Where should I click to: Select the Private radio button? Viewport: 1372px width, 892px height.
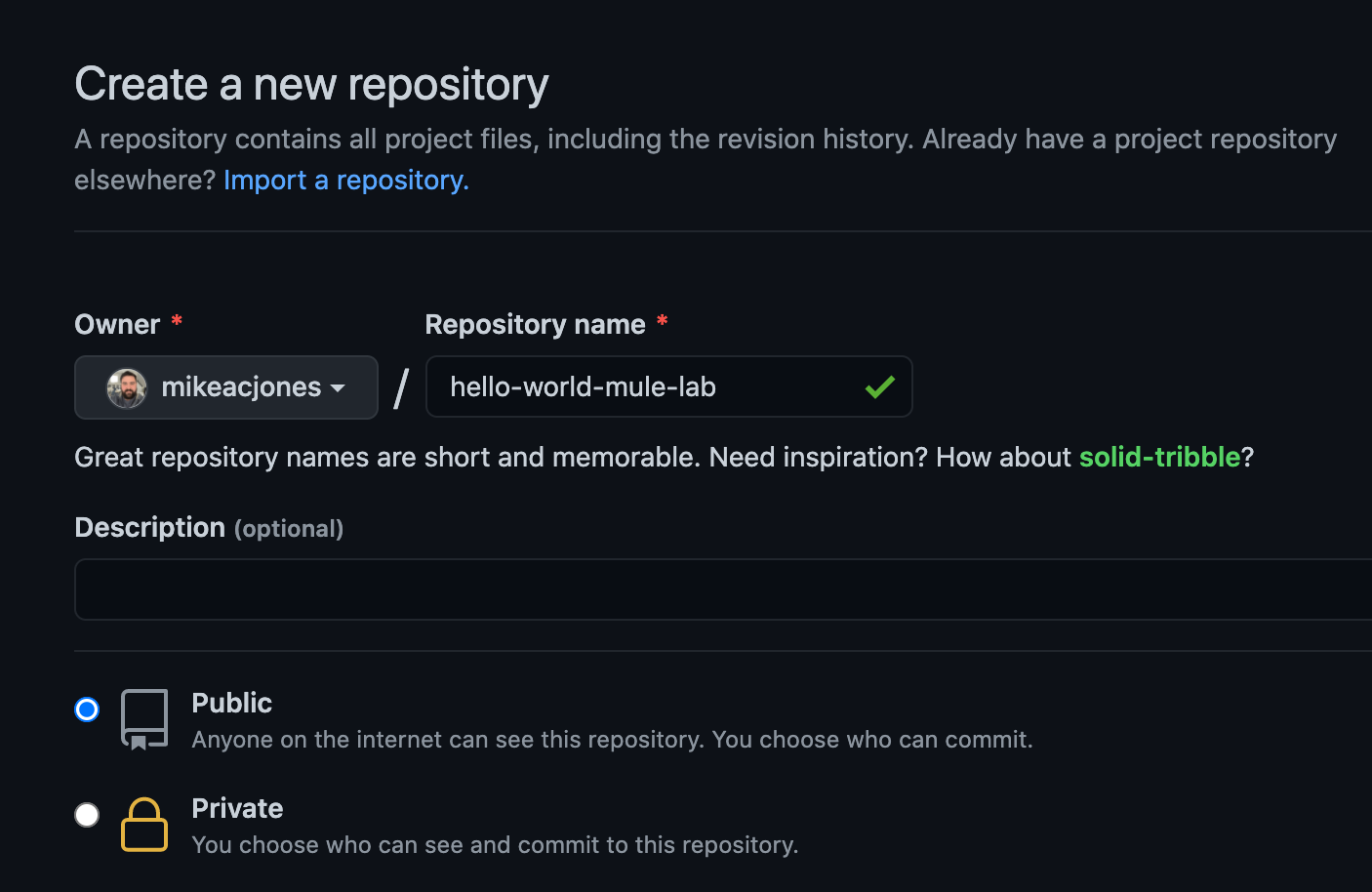coord(87,815)
